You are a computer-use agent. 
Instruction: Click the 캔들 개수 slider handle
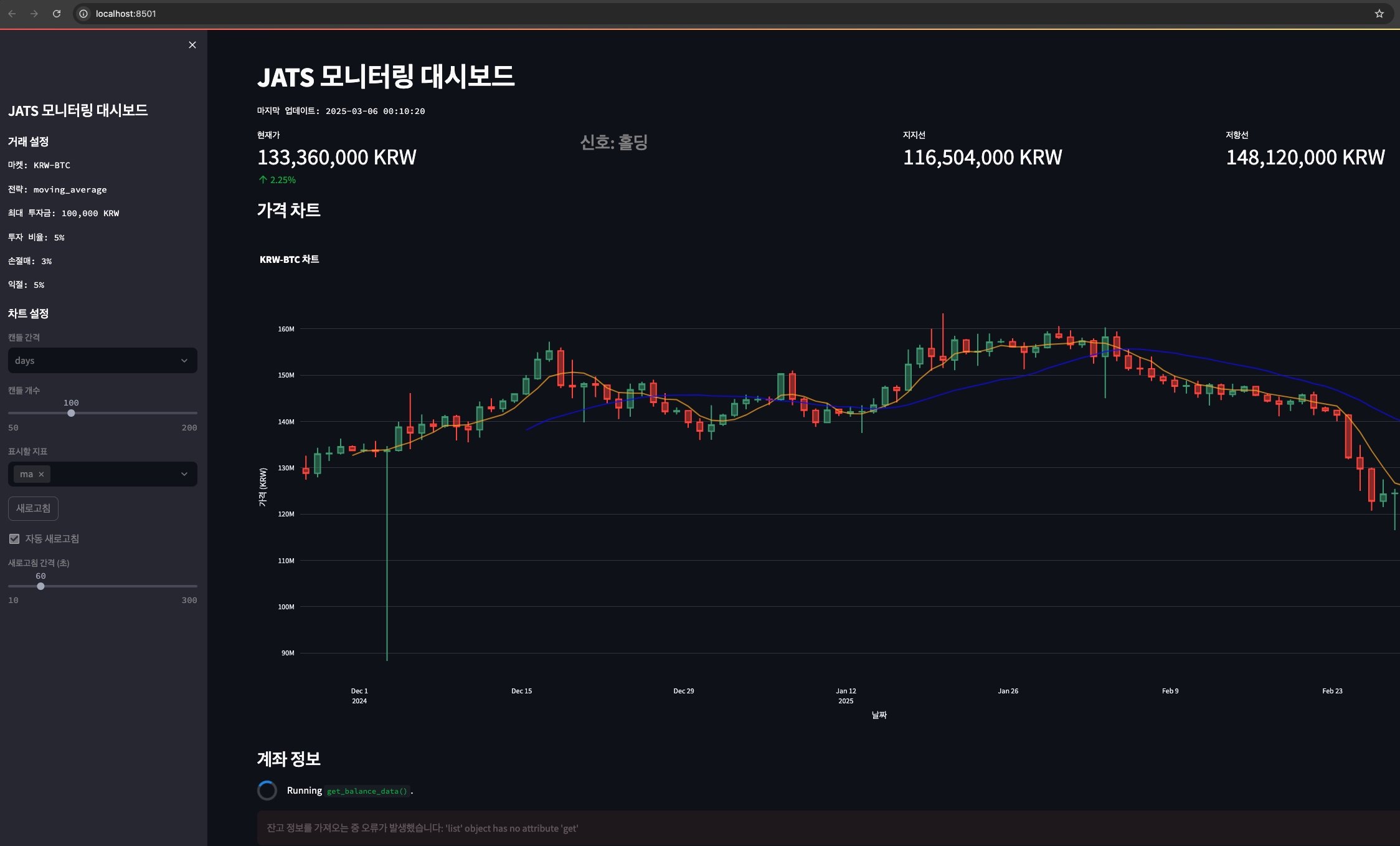point(71,413)
